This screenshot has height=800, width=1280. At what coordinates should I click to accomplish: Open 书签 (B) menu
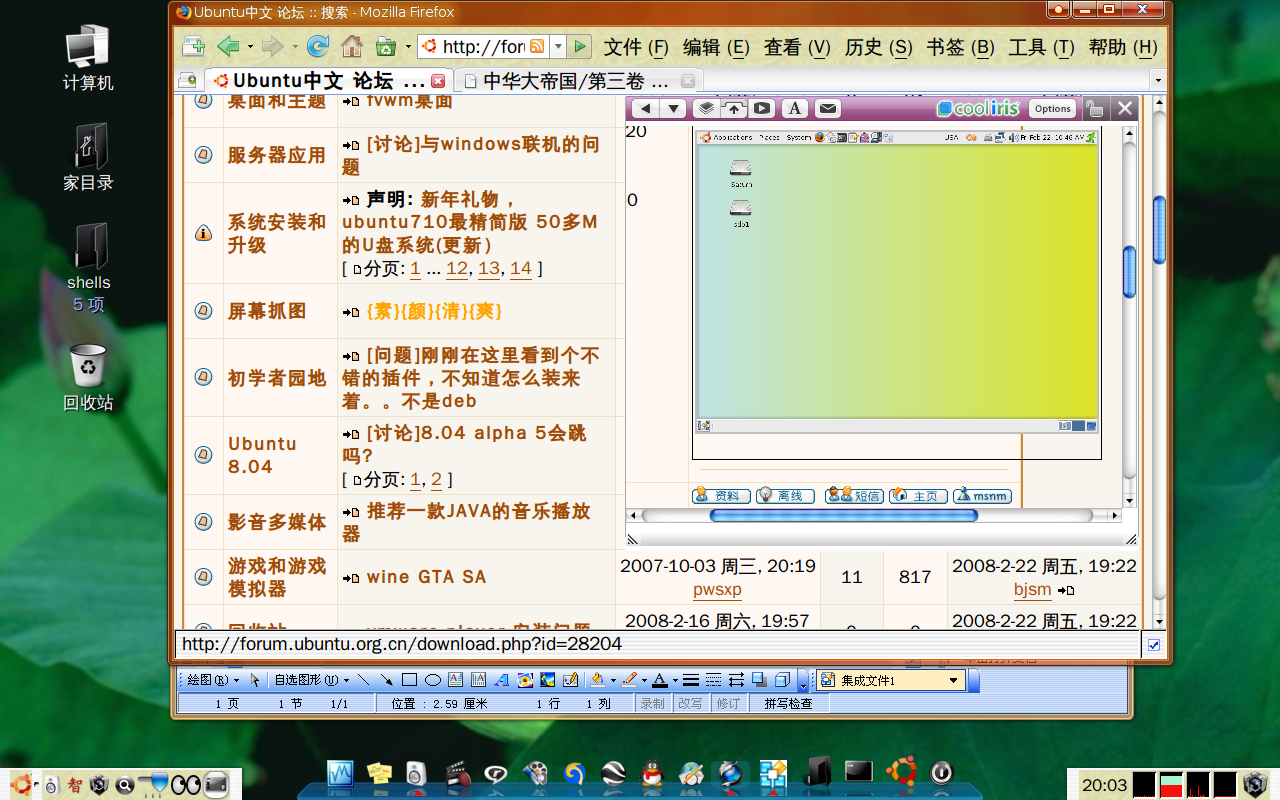(960, 47)
